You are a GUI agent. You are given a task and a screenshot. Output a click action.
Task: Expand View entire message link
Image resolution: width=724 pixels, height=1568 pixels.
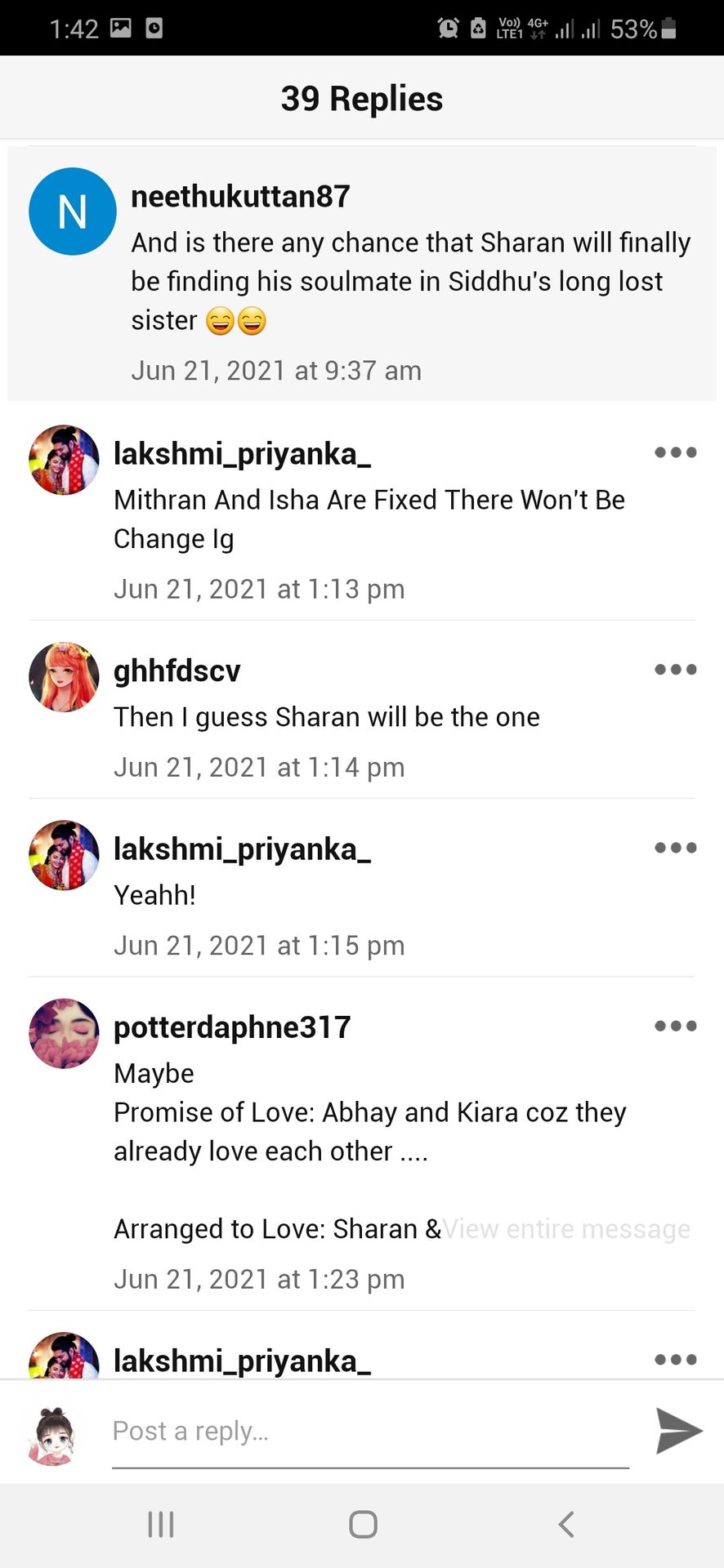(566, 1228)
